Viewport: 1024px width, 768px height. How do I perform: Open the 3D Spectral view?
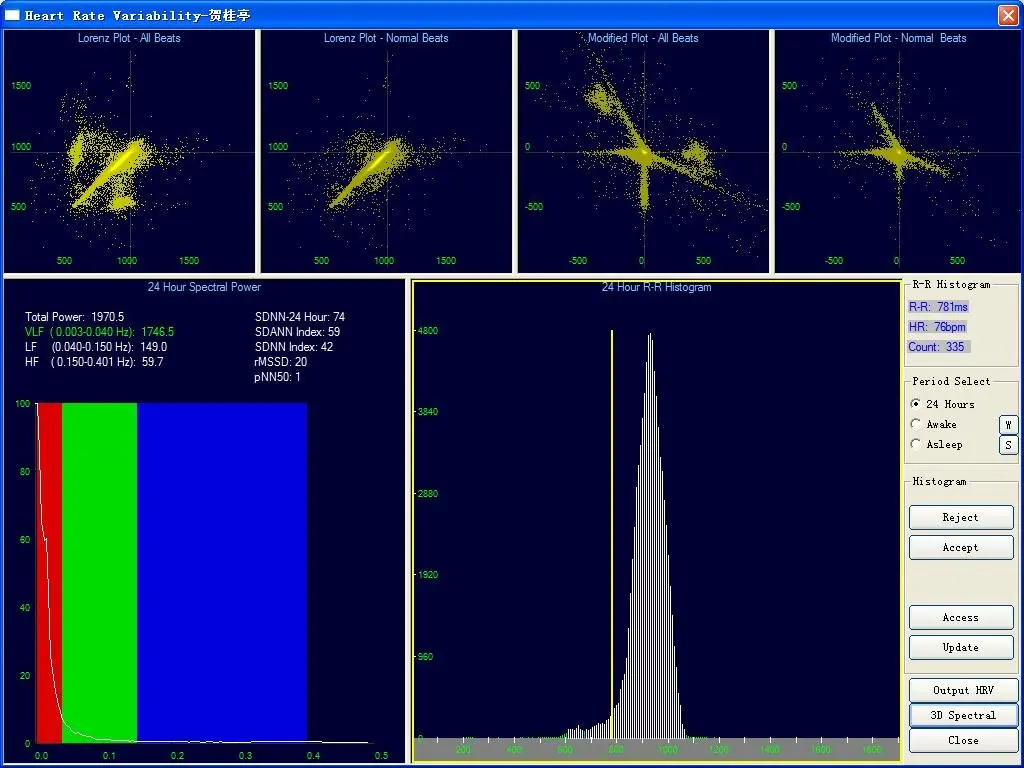pos(963,715)
